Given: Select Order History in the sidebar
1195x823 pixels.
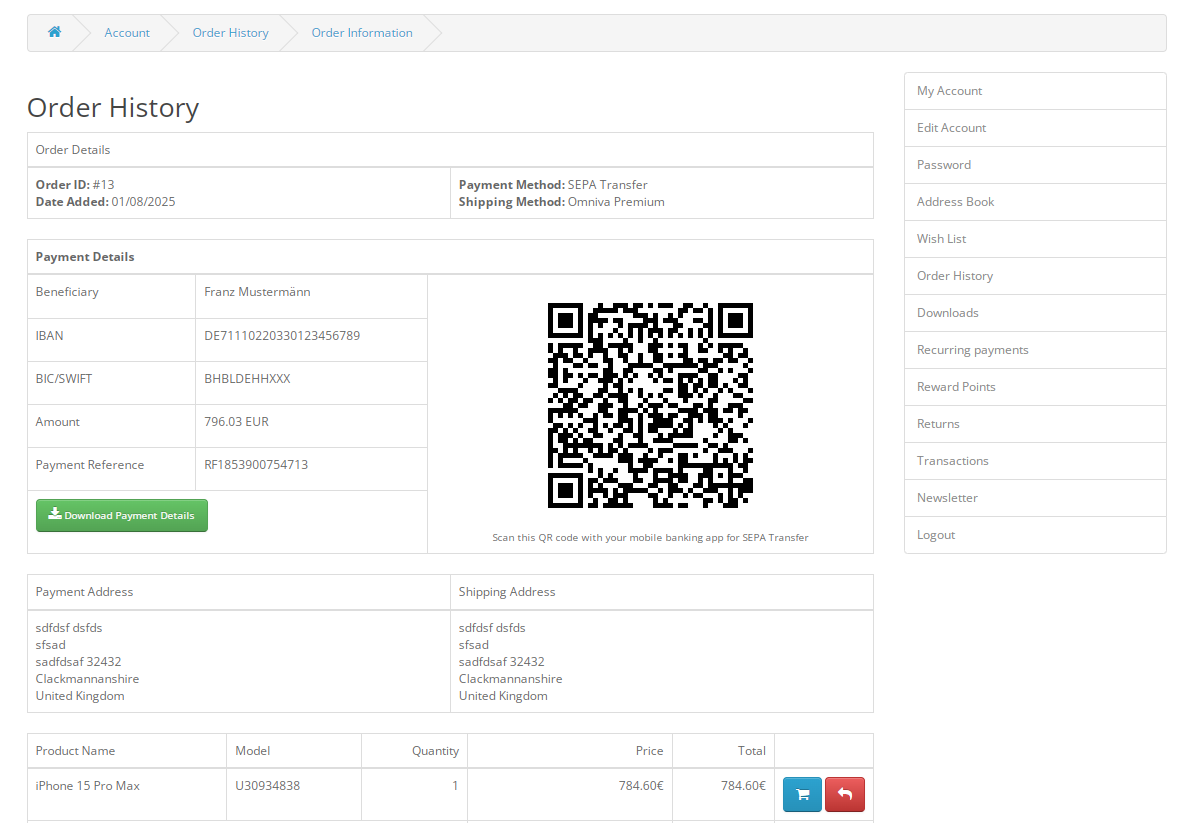Looking at the screenshot, I should tap(1035, 276).
